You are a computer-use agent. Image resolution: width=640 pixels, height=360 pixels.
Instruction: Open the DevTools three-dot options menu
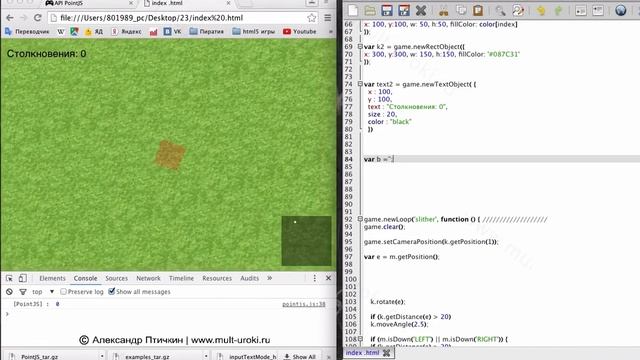[x=314, y=278]
